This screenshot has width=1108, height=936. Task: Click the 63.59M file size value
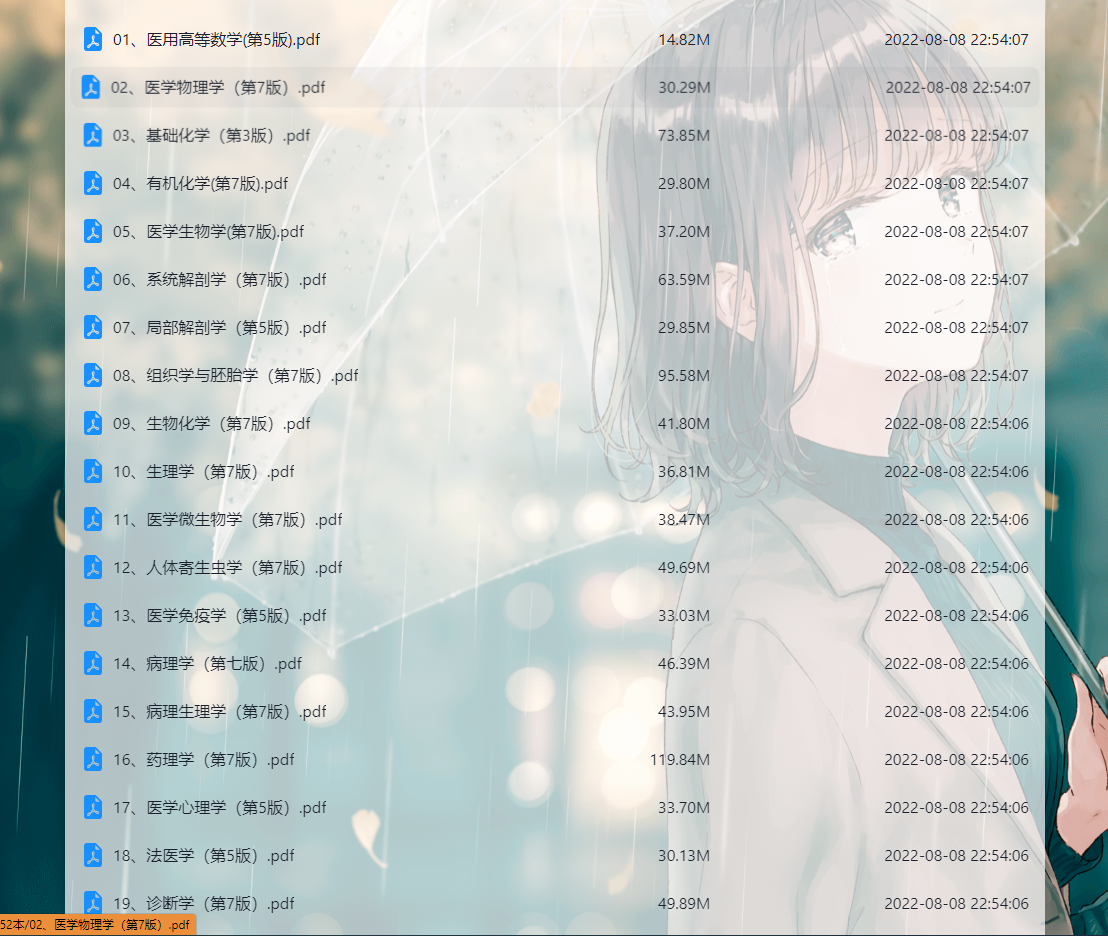click(684, 280)
